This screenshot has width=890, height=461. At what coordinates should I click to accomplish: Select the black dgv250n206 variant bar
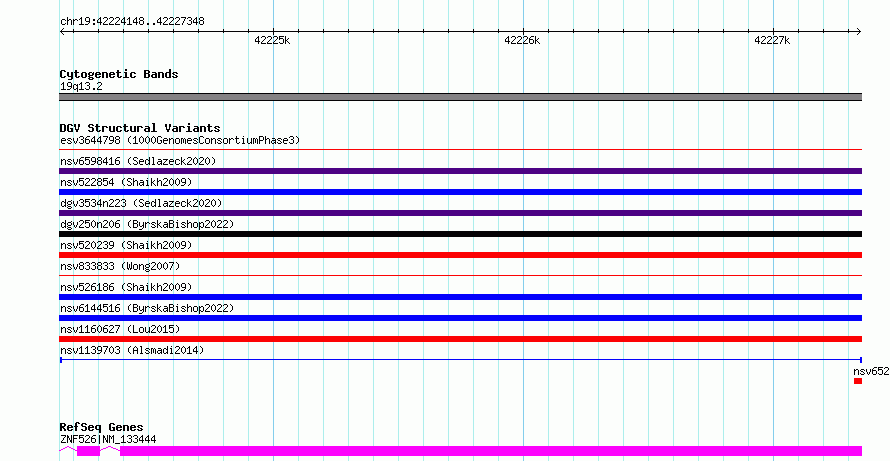[x=461, y=234]
